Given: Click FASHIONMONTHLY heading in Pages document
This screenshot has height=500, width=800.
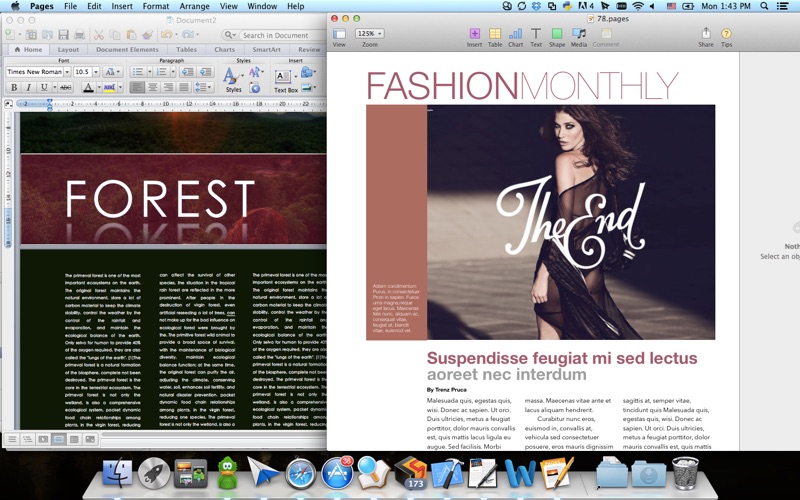Looking at the screenshot, I should pos(522,85).
